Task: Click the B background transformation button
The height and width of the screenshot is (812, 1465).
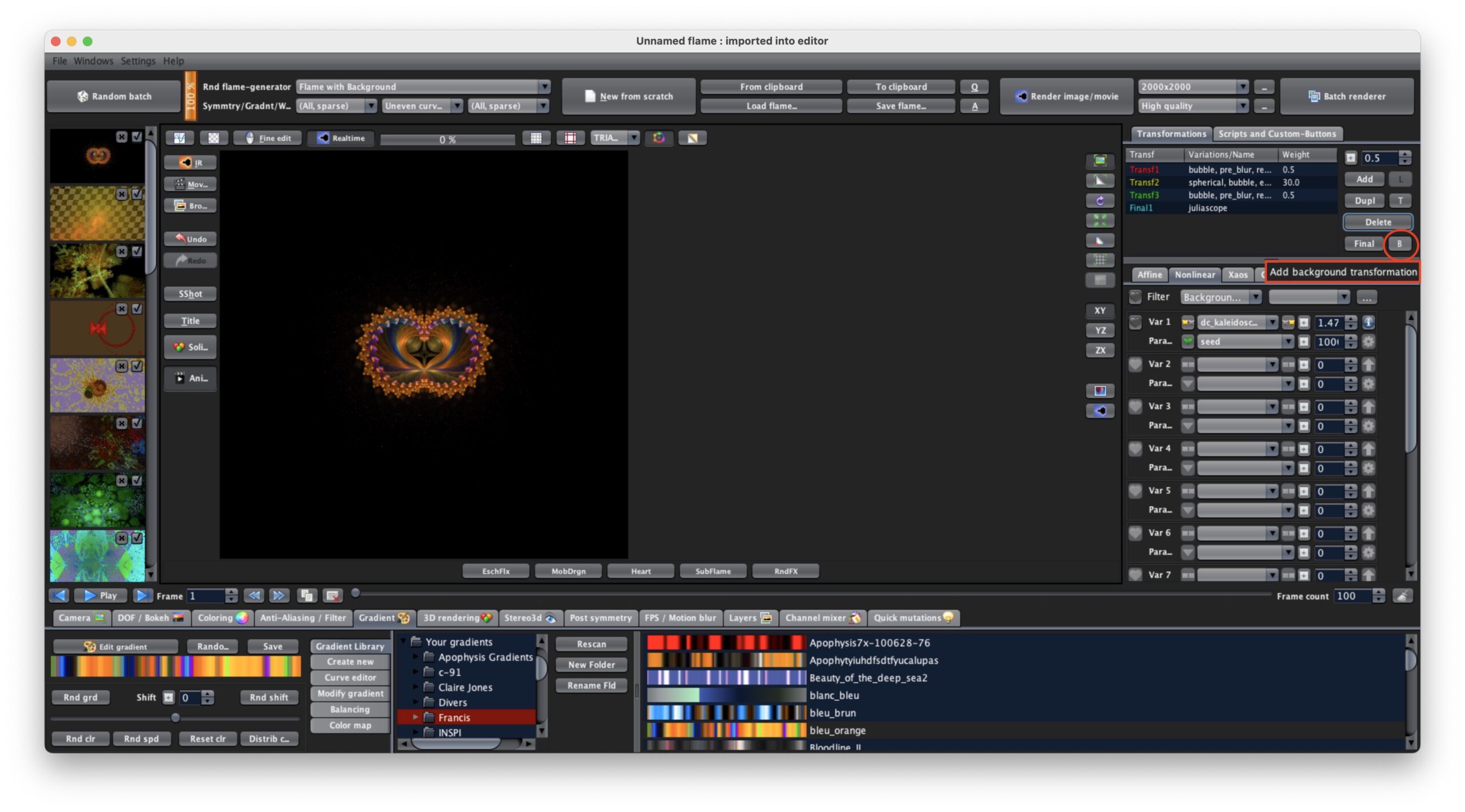Action: (1399, 244)
